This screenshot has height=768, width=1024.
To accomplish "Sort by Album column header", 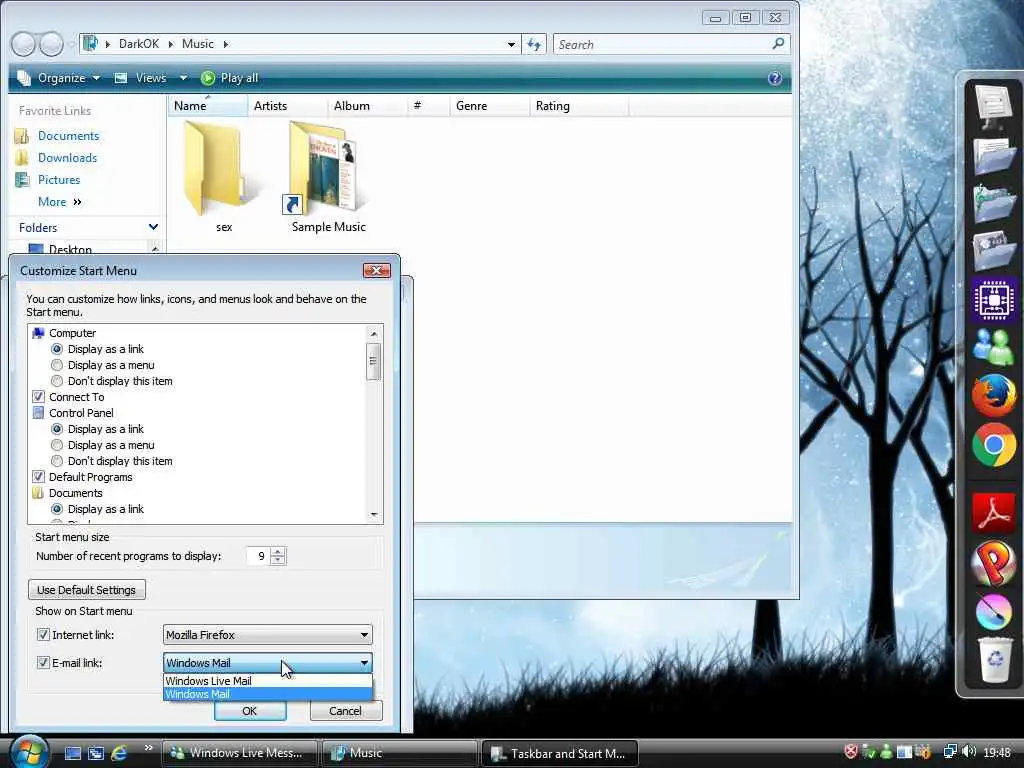I will click(x=367, y=106).
